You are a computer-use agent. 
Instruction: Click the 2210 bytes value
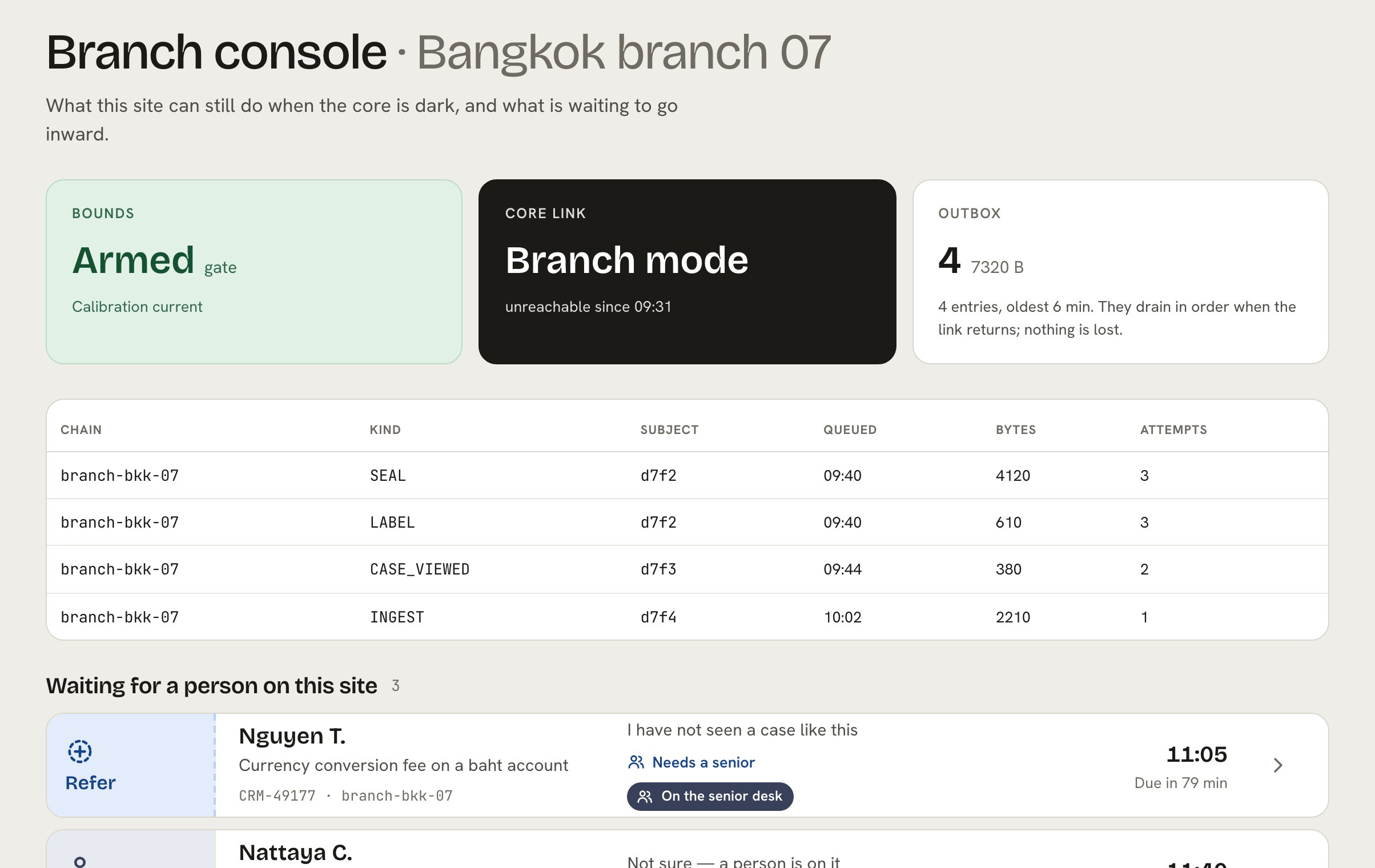(x=1013, y=617)
